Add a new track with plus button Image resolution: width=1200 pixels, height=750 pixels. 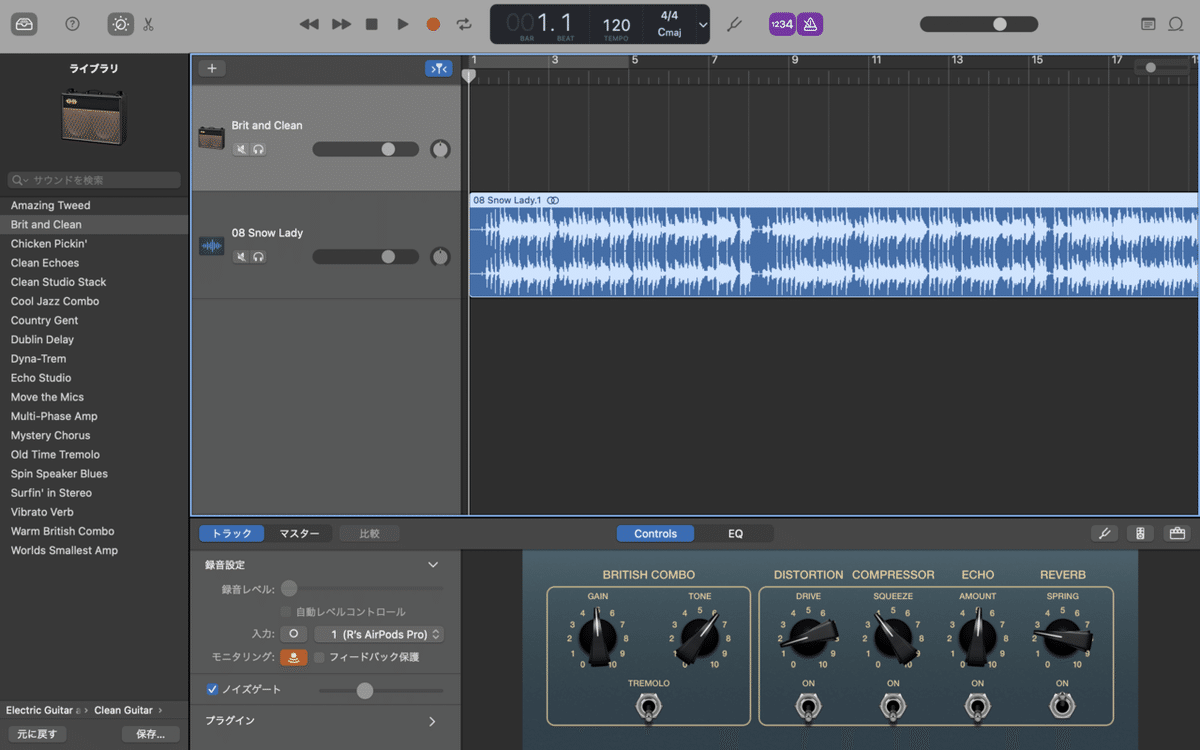[212, 69]
